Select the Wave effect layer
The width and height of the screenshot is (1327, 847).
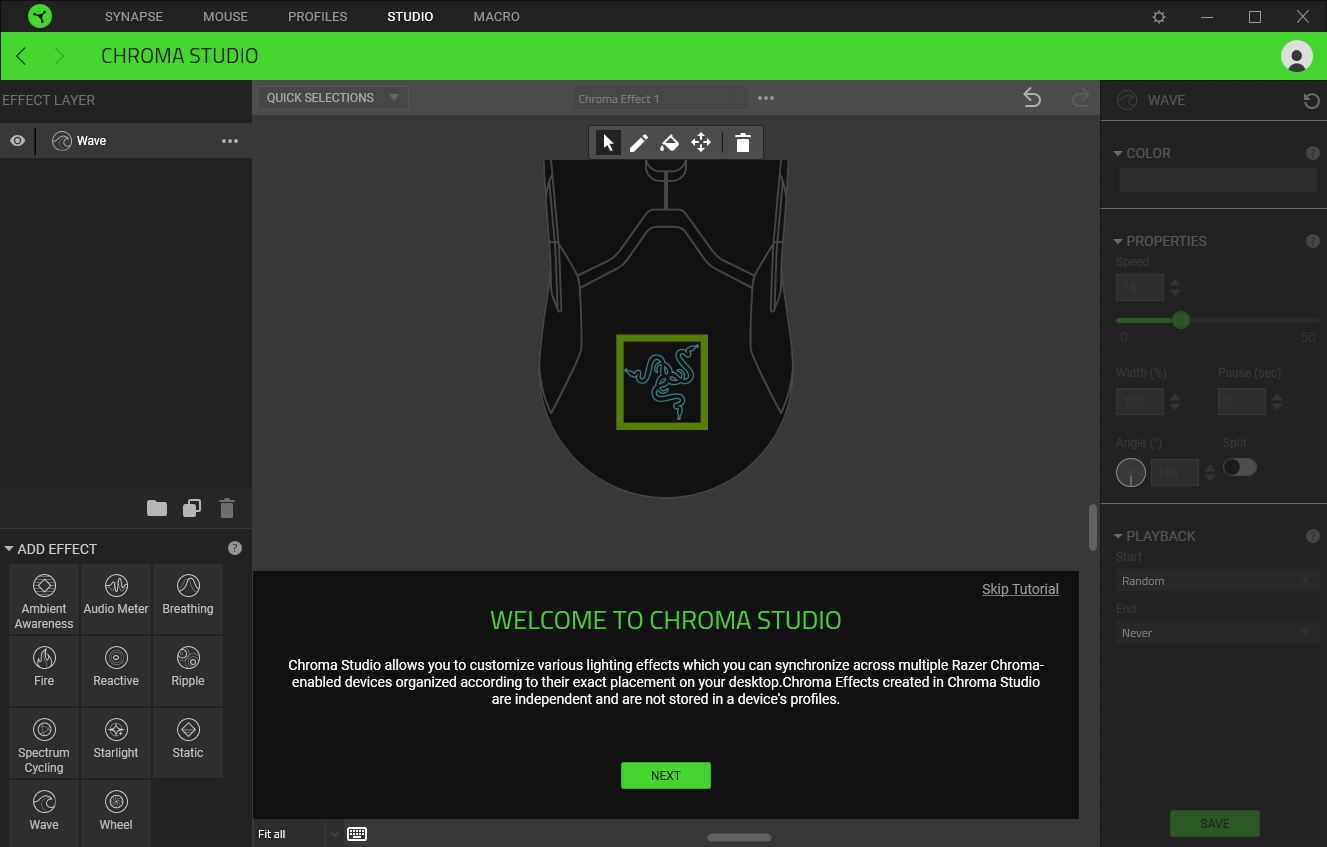[126, 141]
